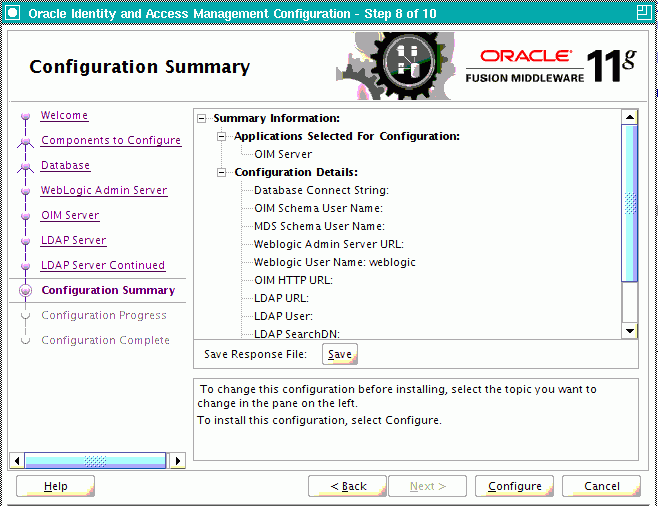Select the OIM HTTP URL row
658x506 pixels.
293,281
